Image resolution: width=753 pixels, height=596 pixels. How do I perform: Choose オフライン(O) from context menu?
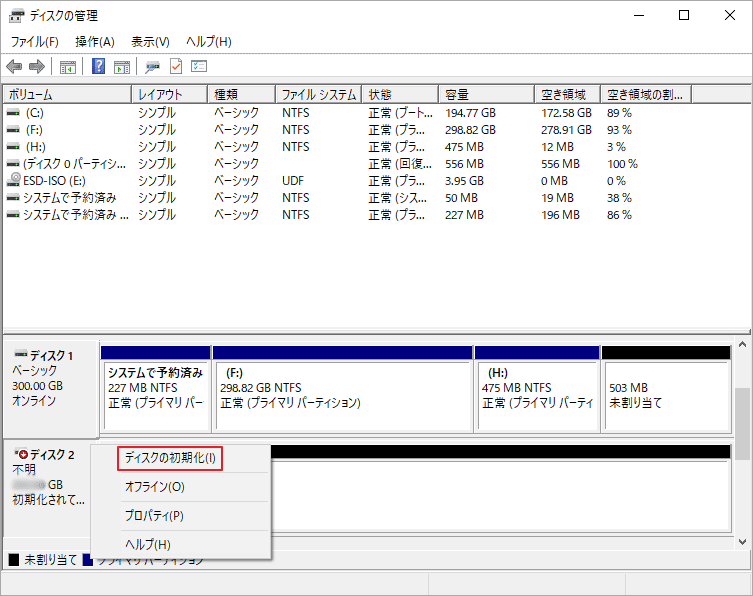(155, 487)
